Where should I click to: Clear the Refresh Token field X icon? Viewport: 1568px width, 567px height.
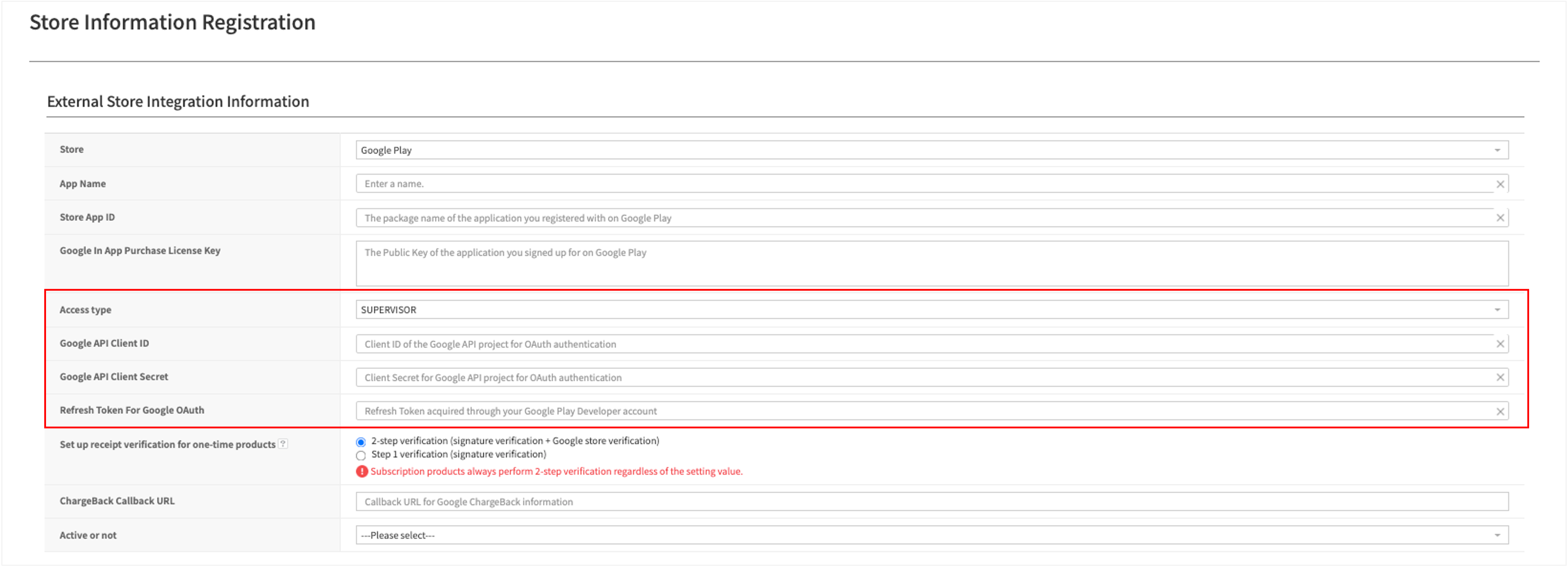(1500, 412)
